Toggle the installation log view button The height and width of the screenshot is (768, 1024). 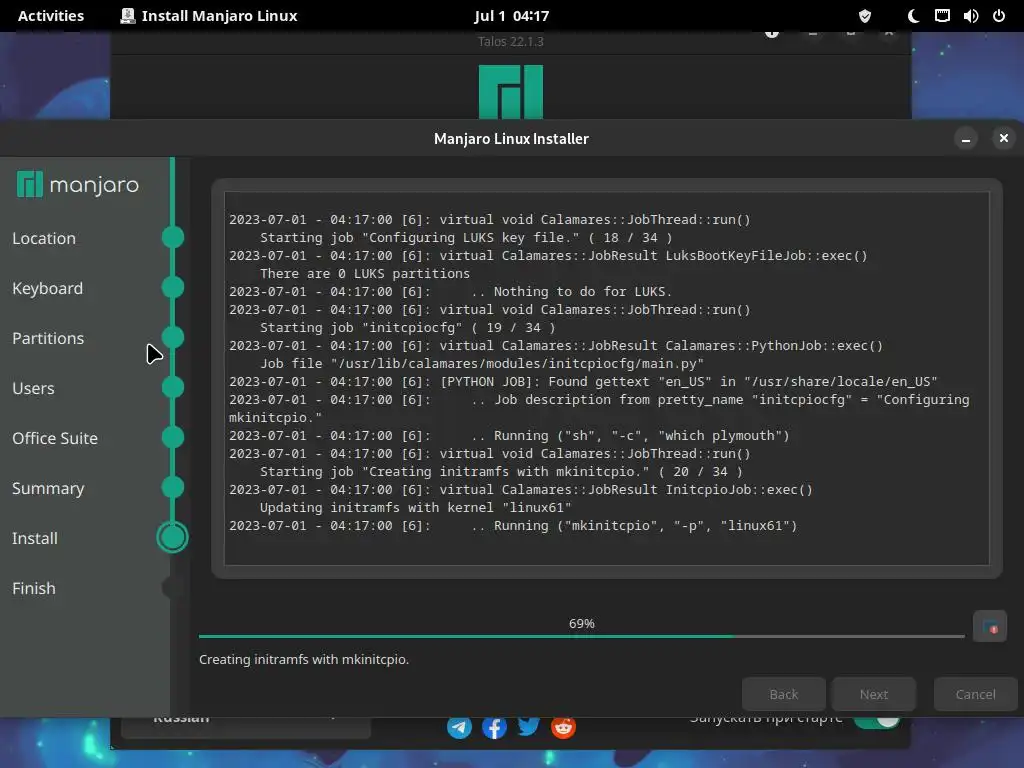coord(989,627)
